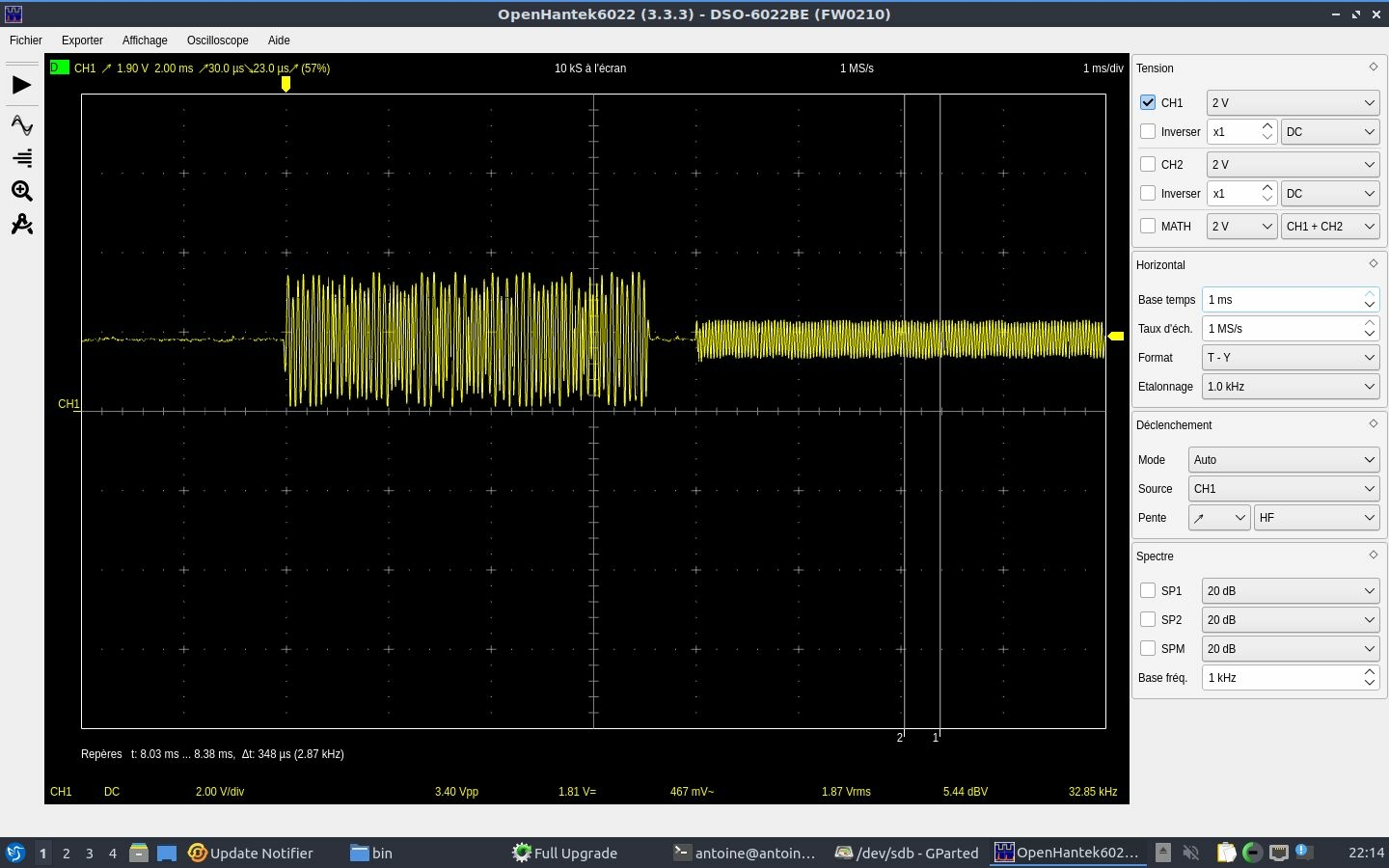Increase Base fréq. value with up arrow
Screen dimensions: 1389x868
point(1370,671)
